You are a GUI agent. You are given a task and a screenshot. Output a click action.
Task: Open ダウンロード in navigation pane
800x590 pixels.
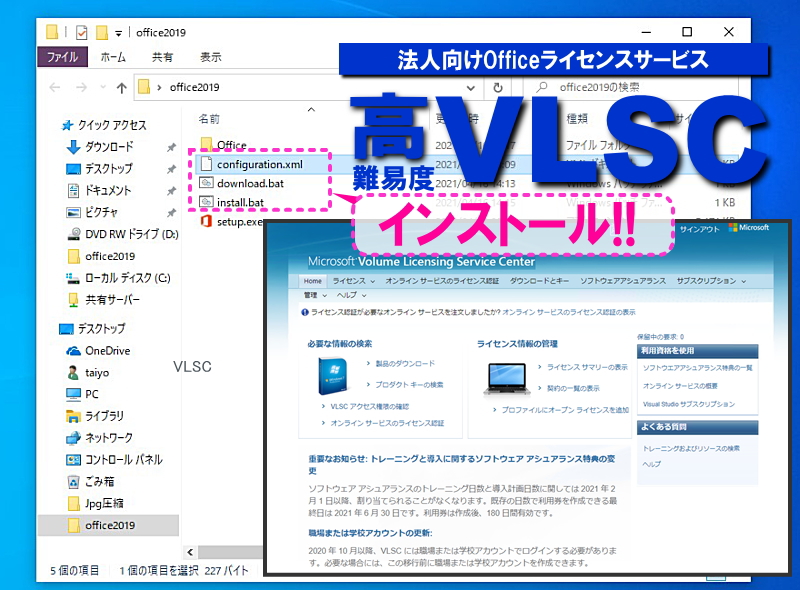[x=100, y=147]
